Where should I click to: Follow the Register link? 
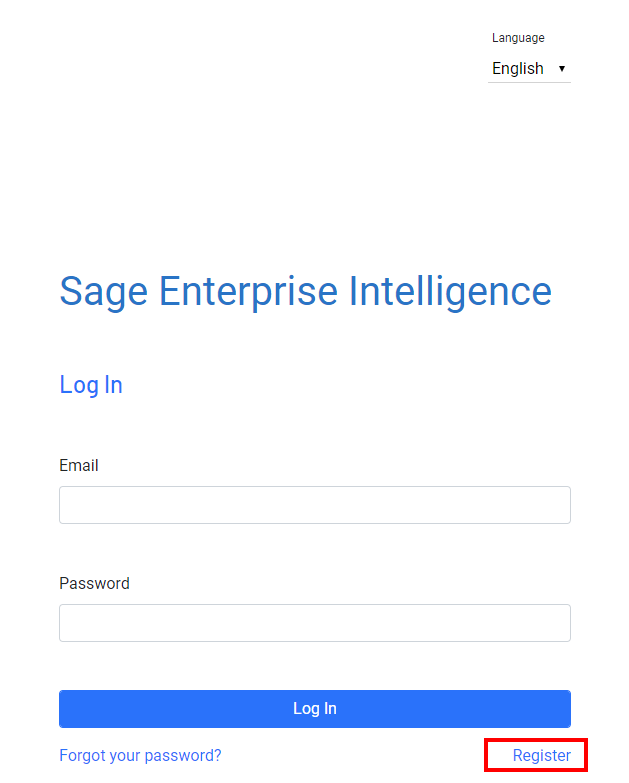[x=541, y=756]
